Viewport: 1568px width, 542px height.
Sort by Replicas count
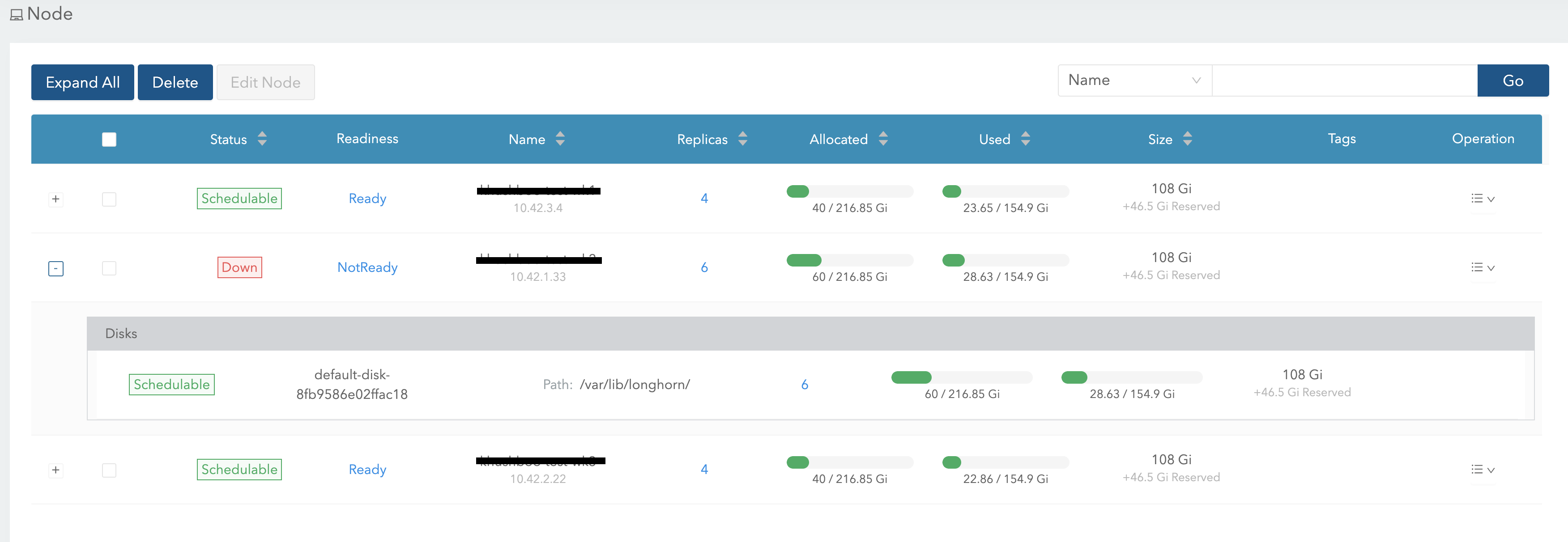[x=743, y=139]
